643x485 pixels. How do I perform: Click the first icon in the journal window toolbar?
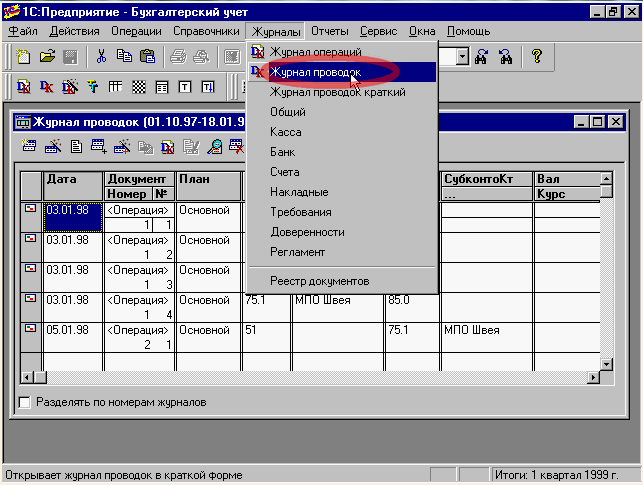click(29, 147)
